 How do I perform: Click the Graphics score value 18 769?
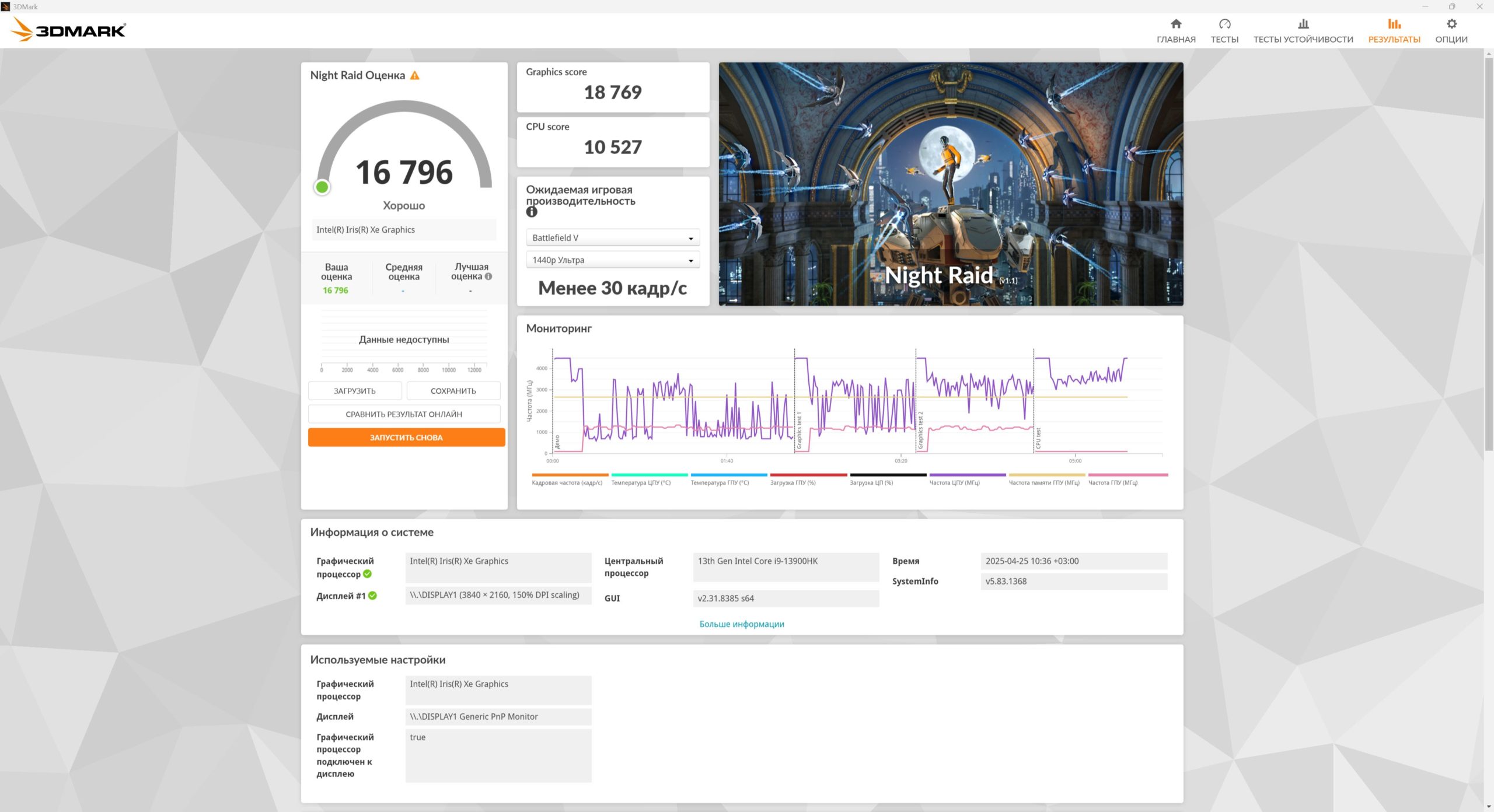pyautogui.click(x=612, y=92)
